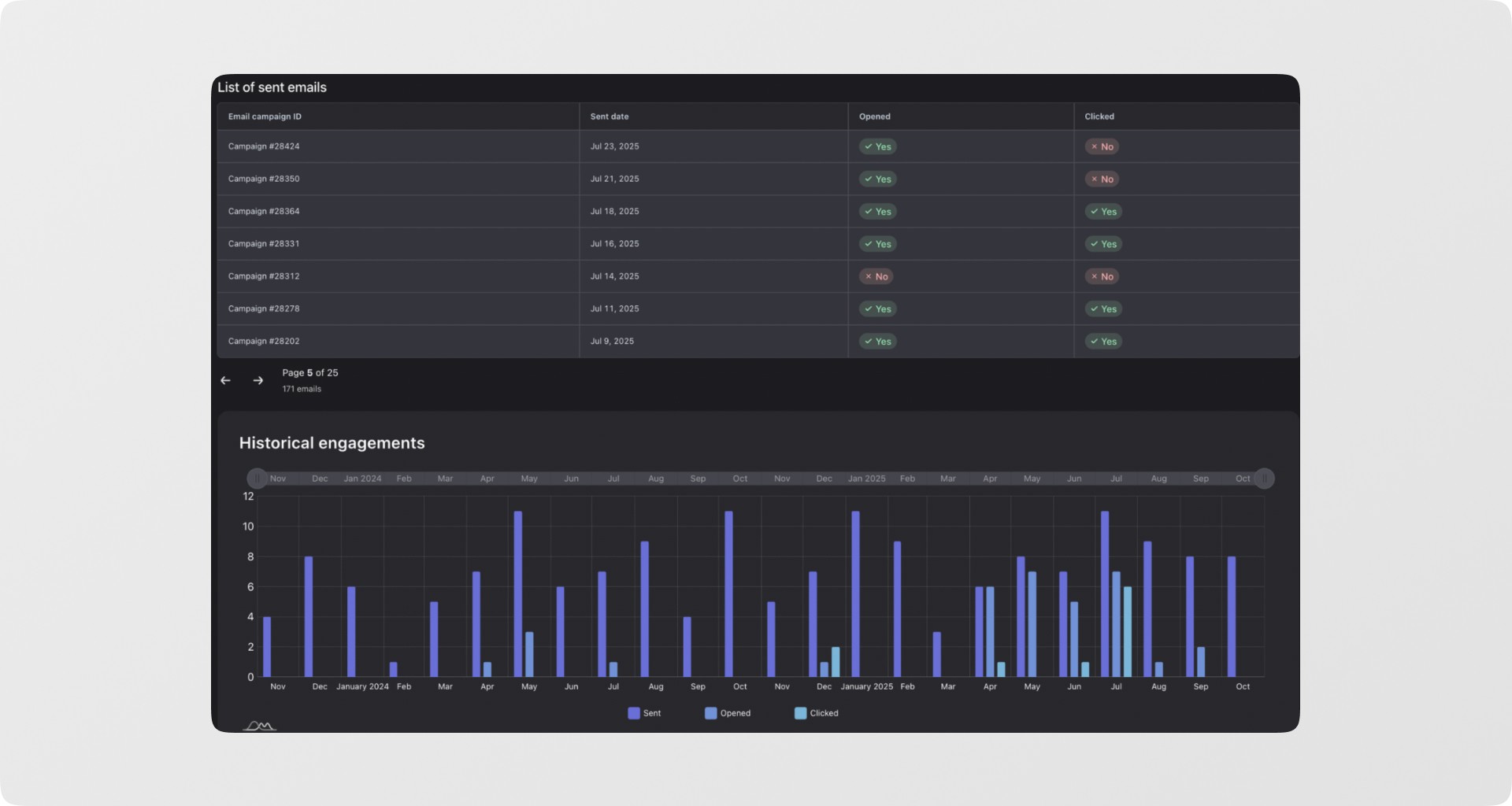The width and height of the screenshot is (1512, 806).
Task: Click the May 2024 tall Sent bar
Action: point(518,594)
